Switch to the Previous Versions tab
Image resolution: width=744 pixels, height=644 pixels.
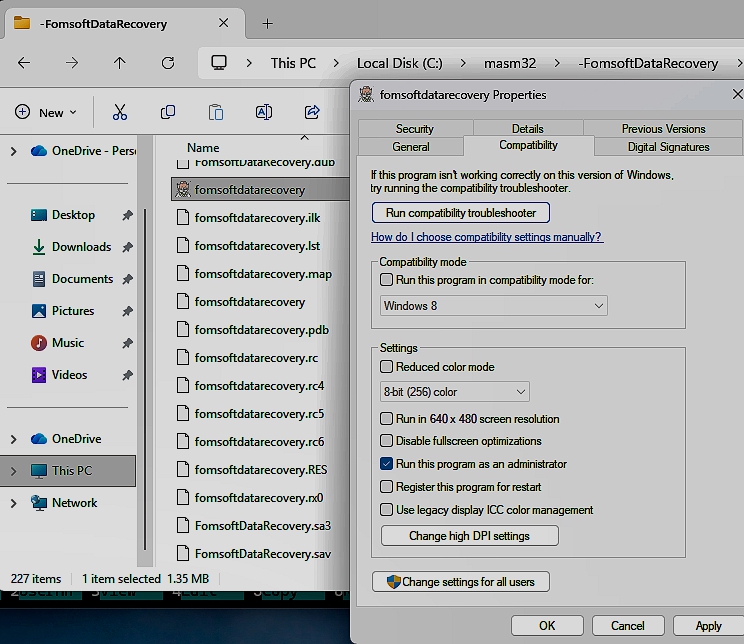[663, 129]
